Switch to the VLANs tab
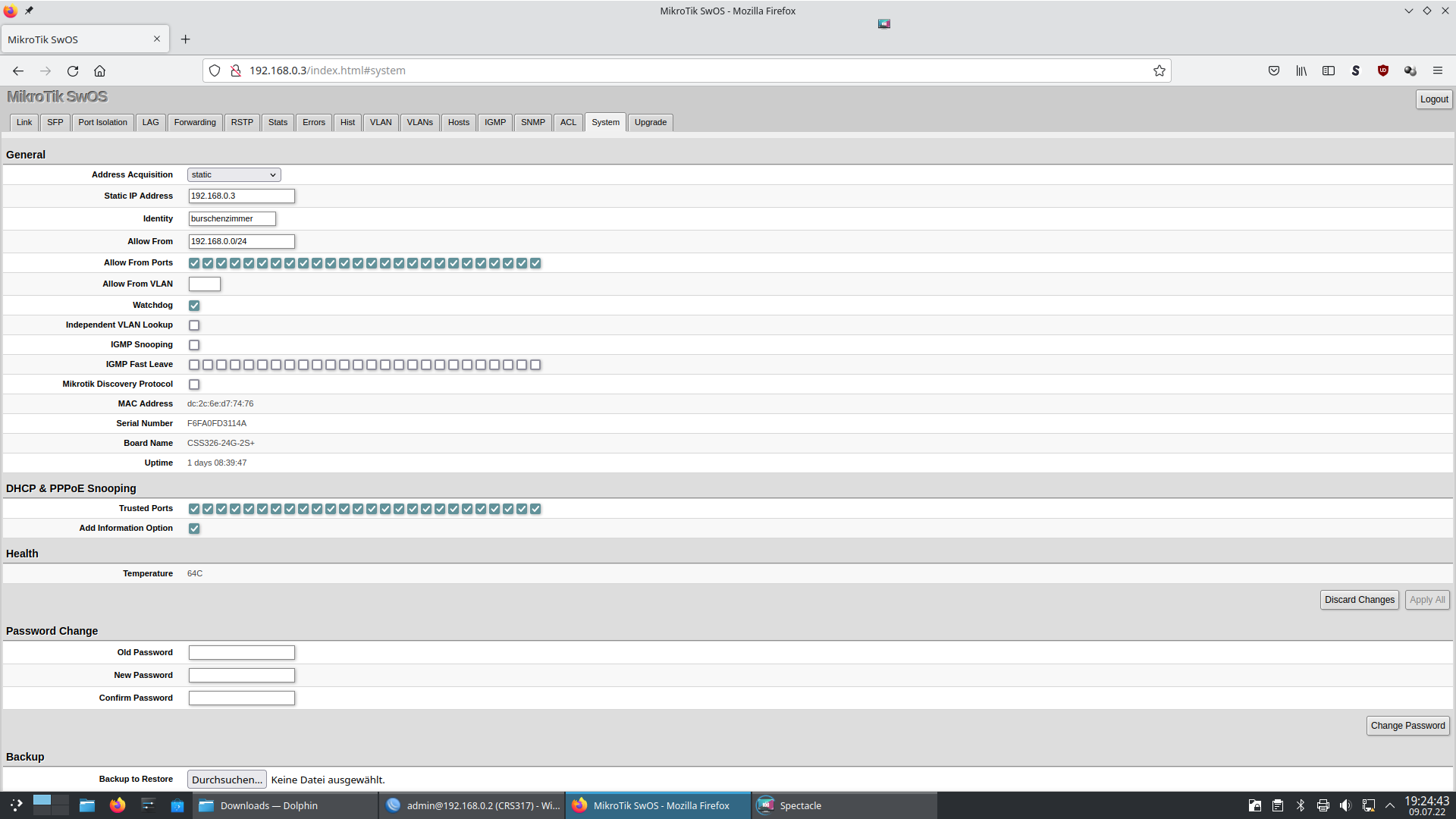Screen dimensions: 1456x819 pyautogui.click(x=419, y=123)
